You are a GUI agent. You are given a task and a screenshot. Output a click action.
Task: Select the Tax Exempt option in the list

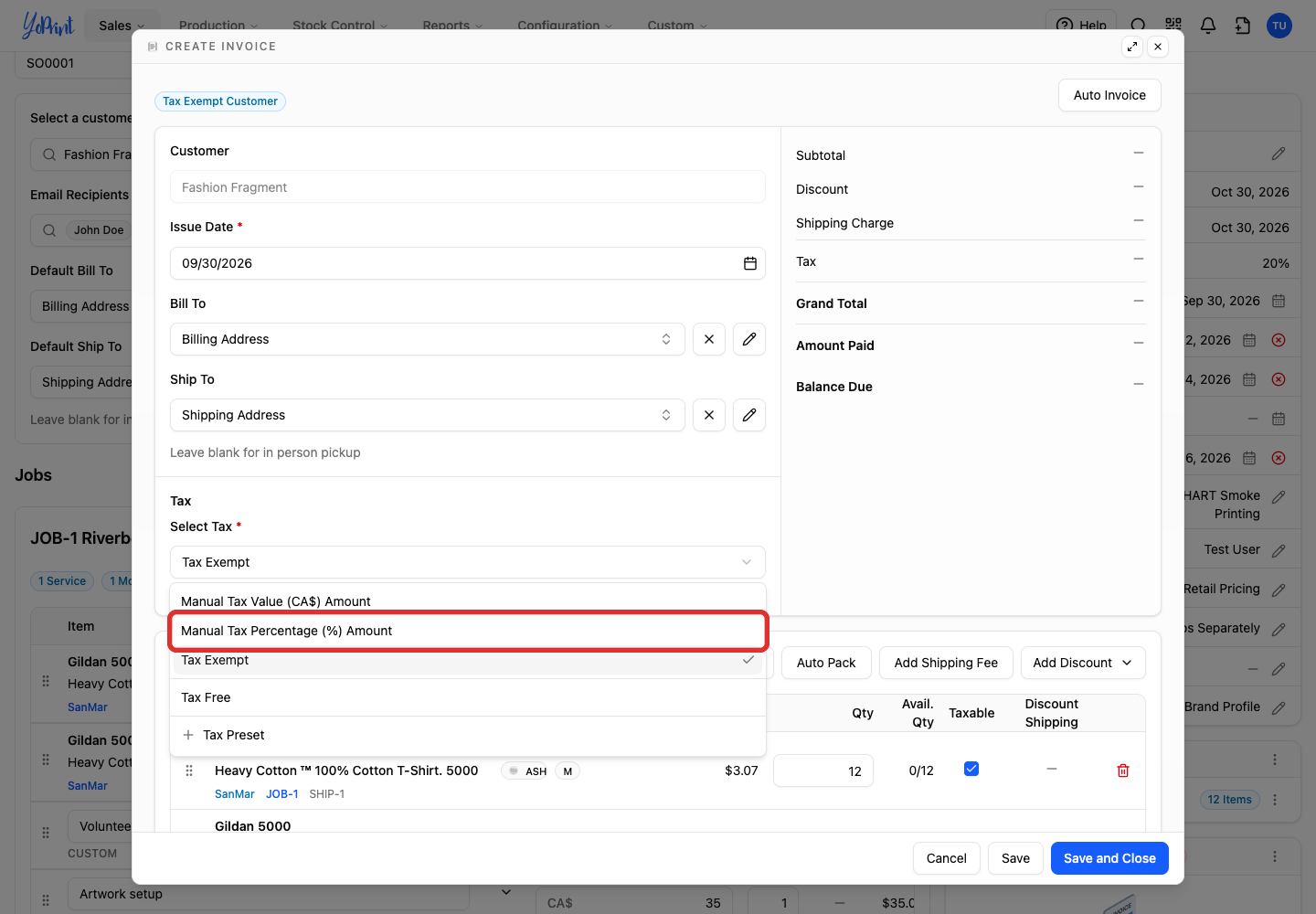coord(468,660)
